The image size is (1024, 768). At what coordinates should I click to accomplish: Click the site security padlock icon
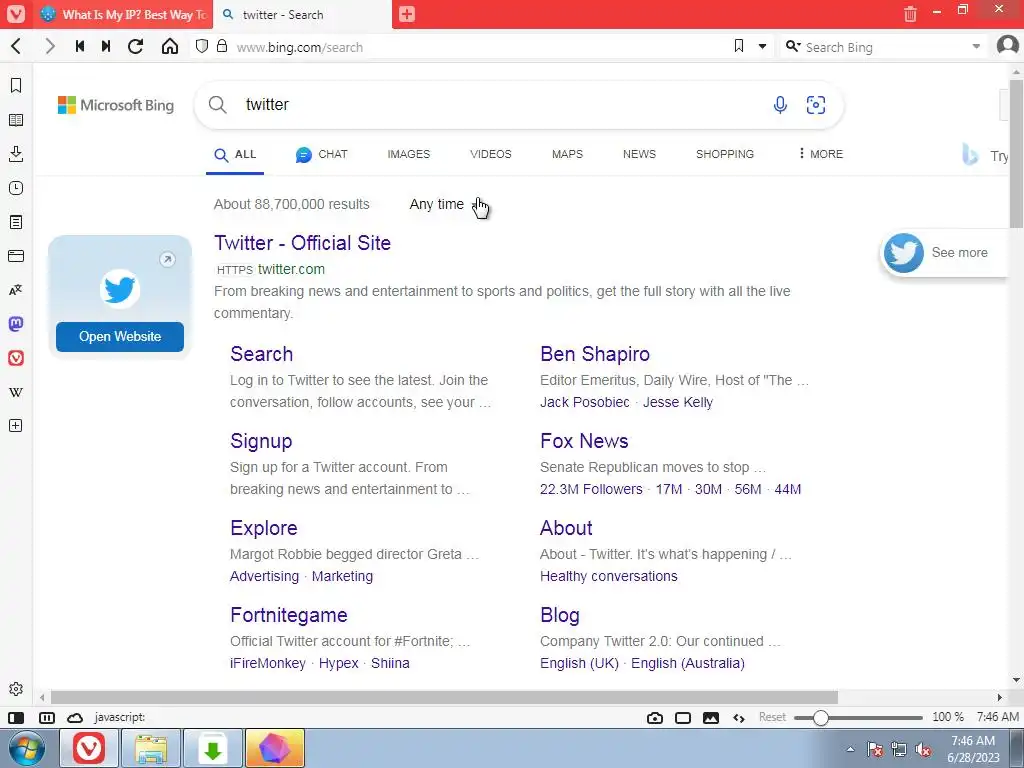[222, 46]
